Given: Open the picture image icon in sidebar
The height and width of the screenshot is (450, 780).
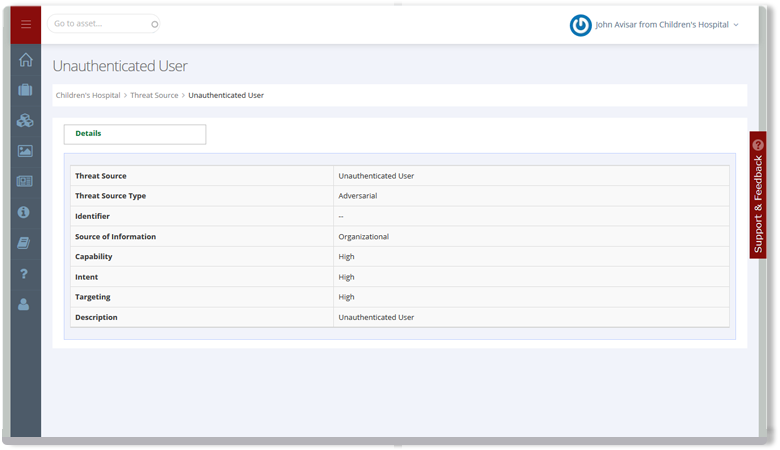Looking at the screenshot, I should [25, 151].
